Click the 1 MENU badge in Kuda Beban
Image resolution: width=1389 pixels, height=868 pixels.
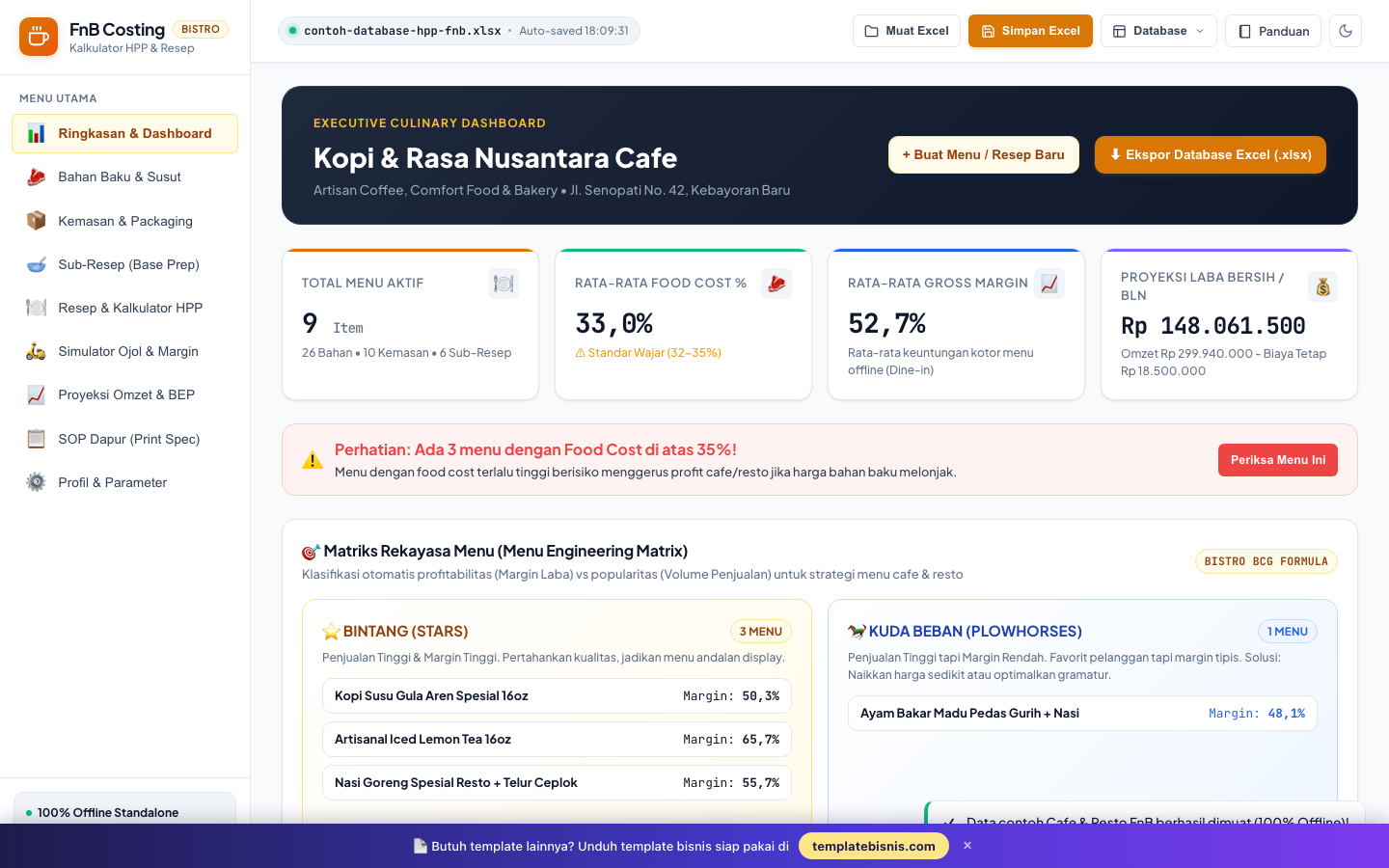[1288, 632]
